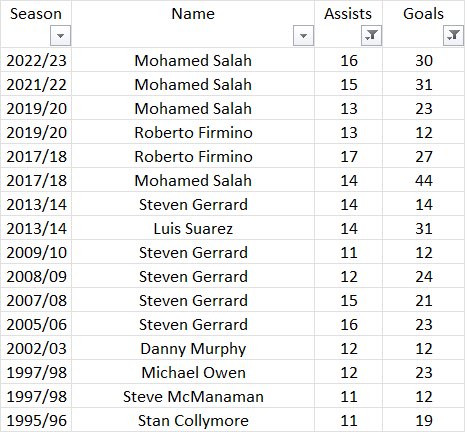The image size is (465, 432).
Task: Click the Goals filter-applied icon
Action: point(453,35)
